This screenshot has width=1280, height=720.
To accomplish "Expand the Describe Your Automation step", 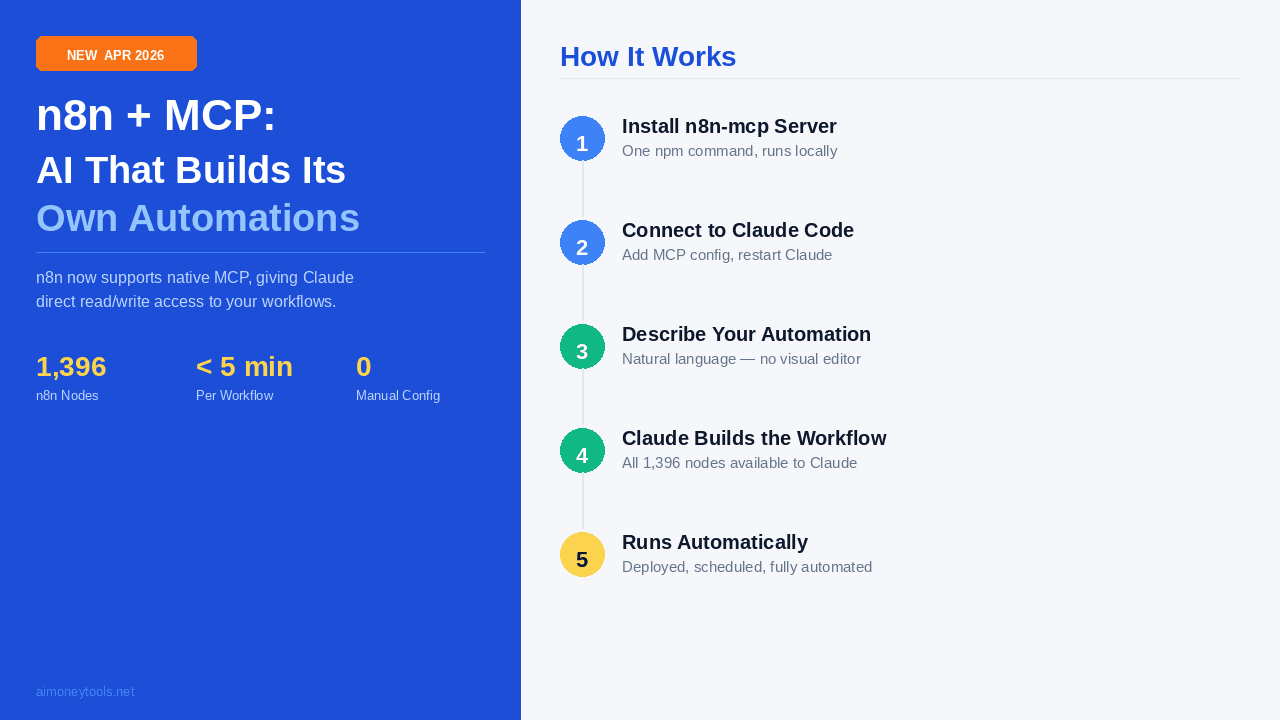I will tap(746, 334).
